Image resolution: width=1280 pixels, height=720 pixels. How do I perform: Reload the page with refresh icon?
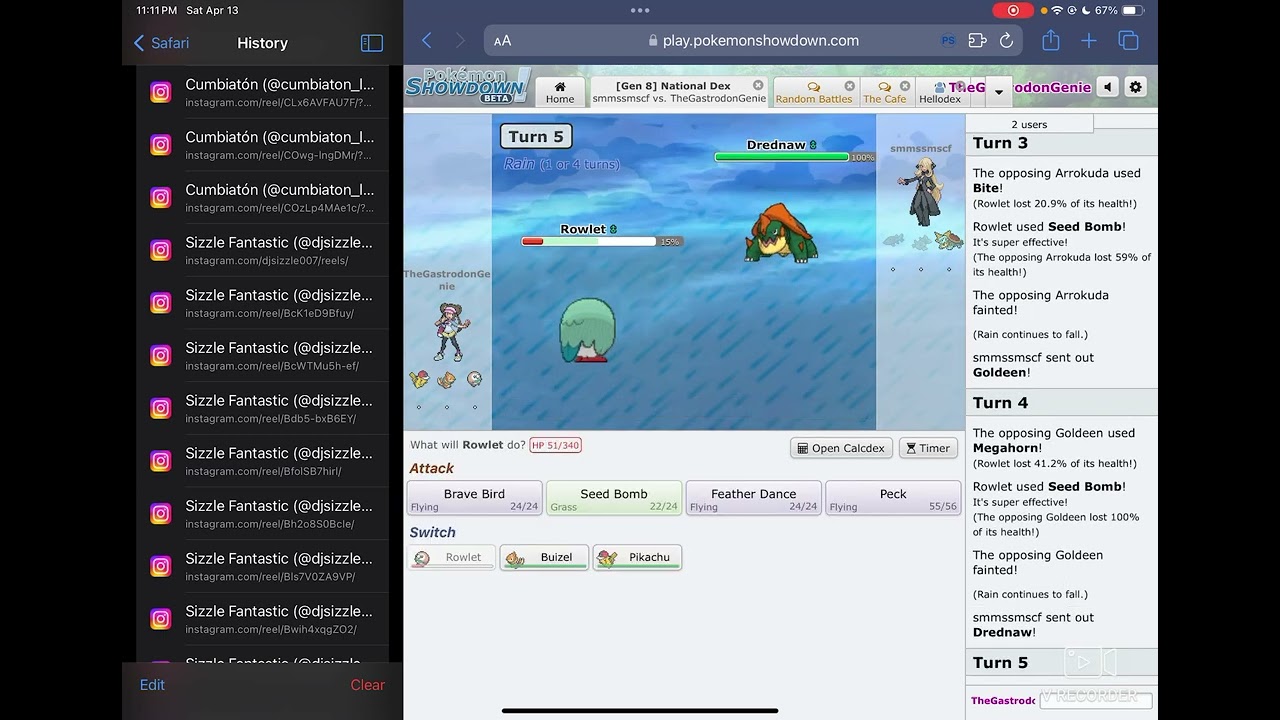(1006, 41)
